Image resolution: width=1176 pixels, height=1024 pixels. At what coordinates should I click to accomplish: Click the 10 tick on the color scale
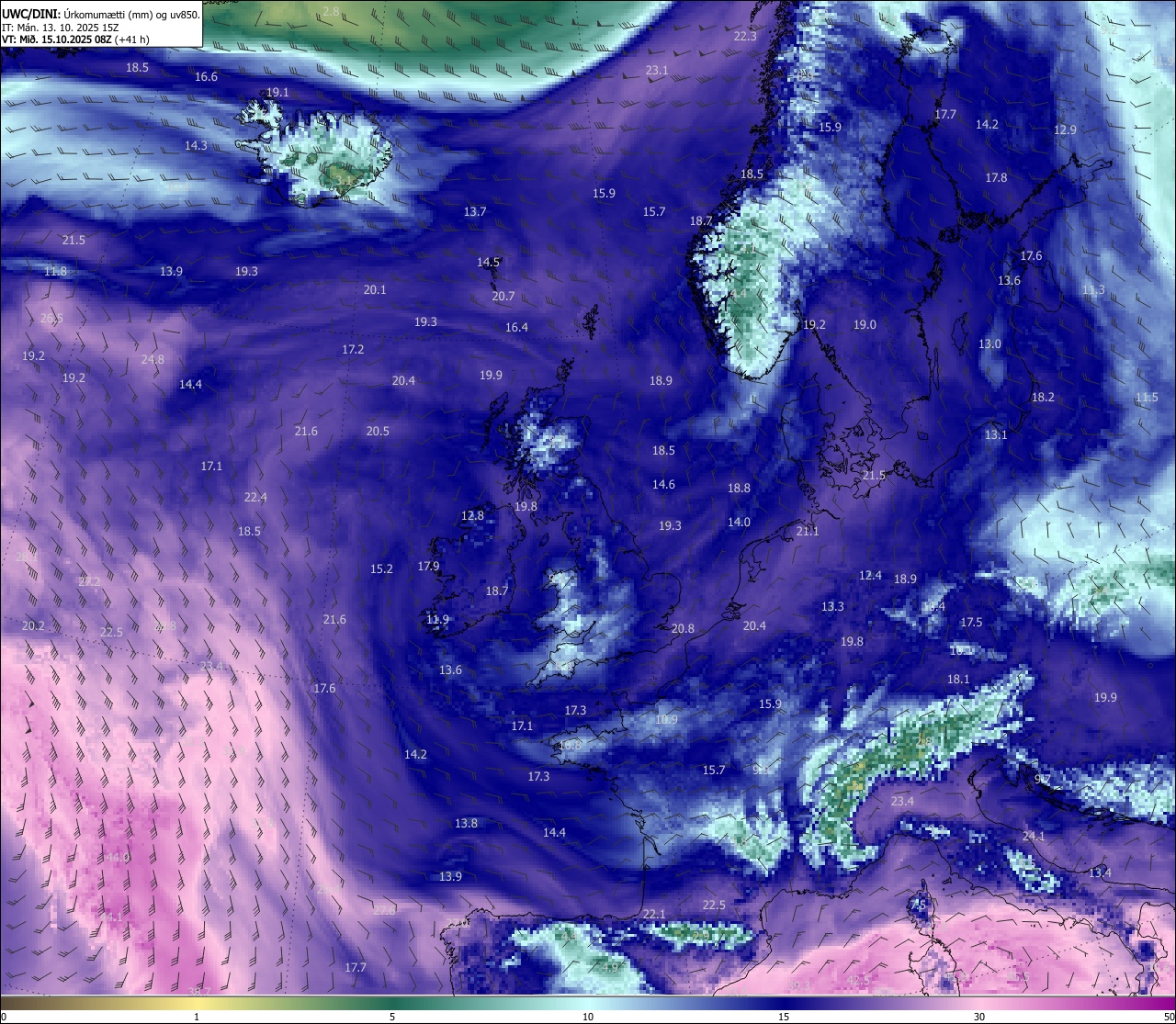pos(588,1017)
